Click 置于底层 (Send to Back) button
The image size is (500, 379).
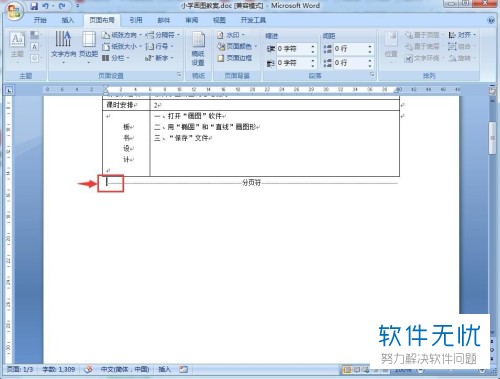[x=424, y=46]
